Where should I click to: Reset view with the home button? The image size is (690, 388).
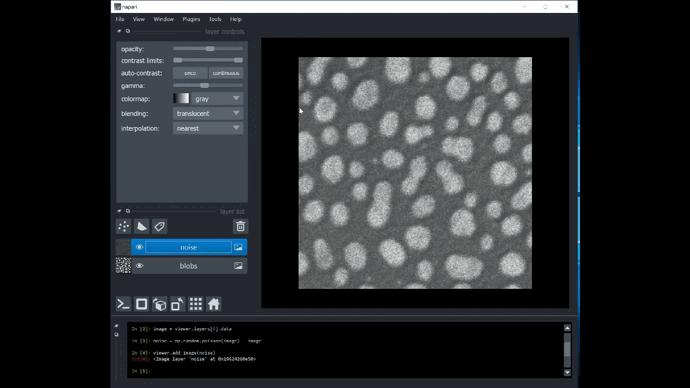pos(214,304)
